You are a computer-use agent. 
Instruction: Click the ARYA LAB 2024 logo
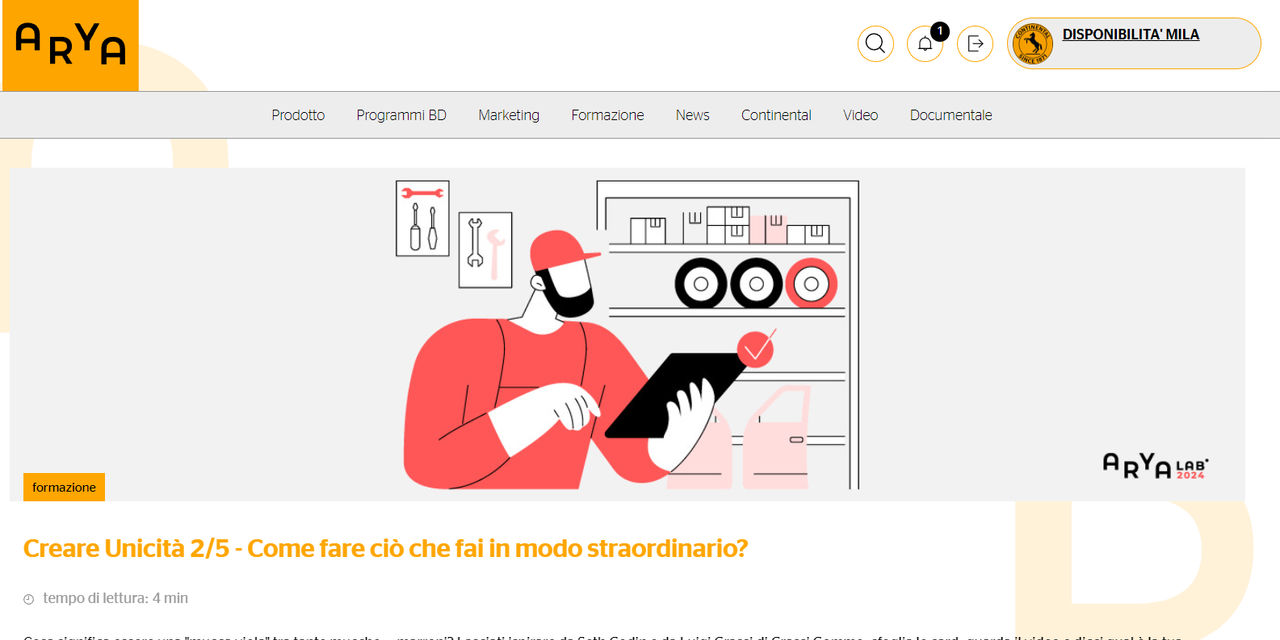[1156, 465]
